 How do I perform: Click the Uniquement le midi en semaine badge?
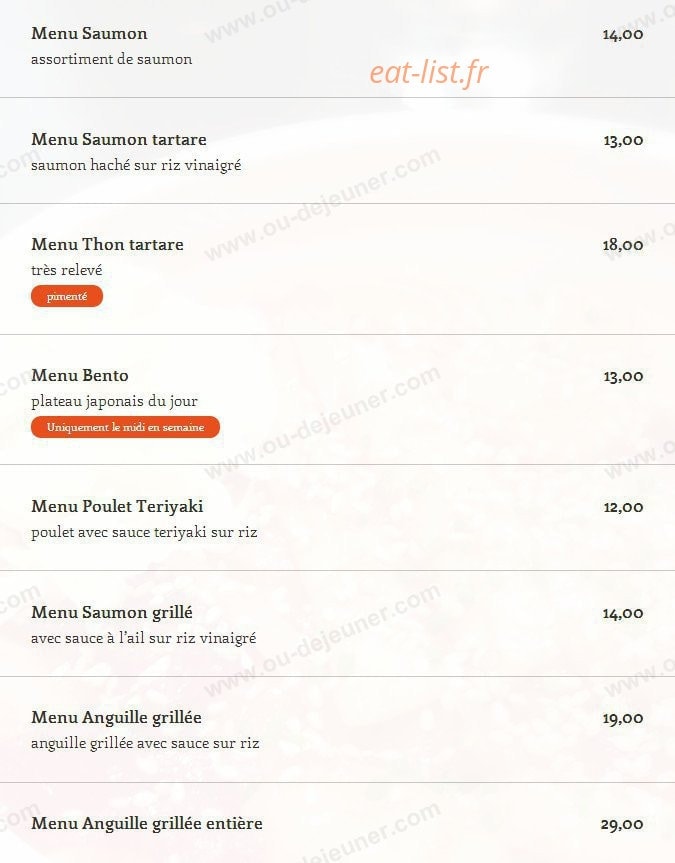point(126,427)
